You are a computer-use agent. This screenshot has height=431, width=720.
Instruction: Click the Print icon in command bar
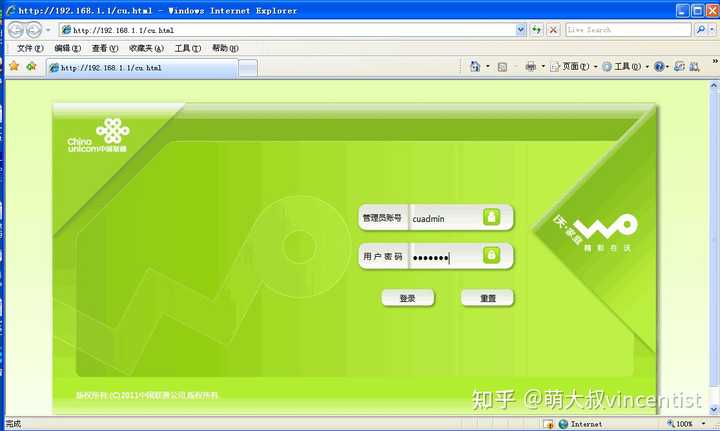[531, 67]
